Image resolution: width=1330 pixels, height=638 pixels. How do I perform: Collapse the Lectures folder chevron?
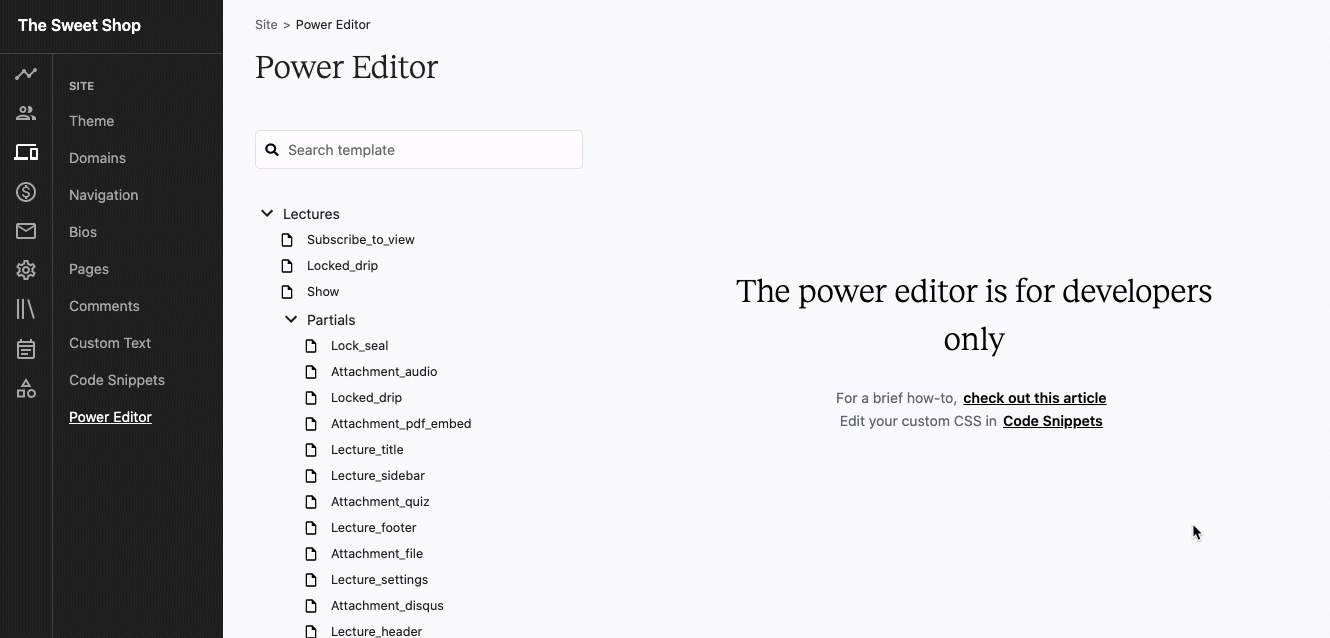tap(267, 213)
